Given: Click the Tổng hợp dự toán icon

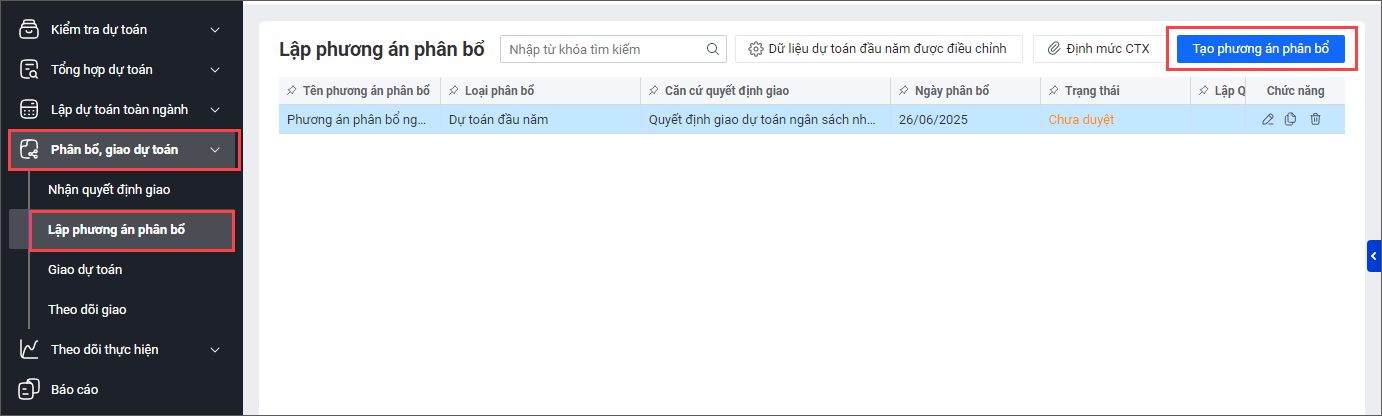Looking at the screenshot, I should point(30,69).
